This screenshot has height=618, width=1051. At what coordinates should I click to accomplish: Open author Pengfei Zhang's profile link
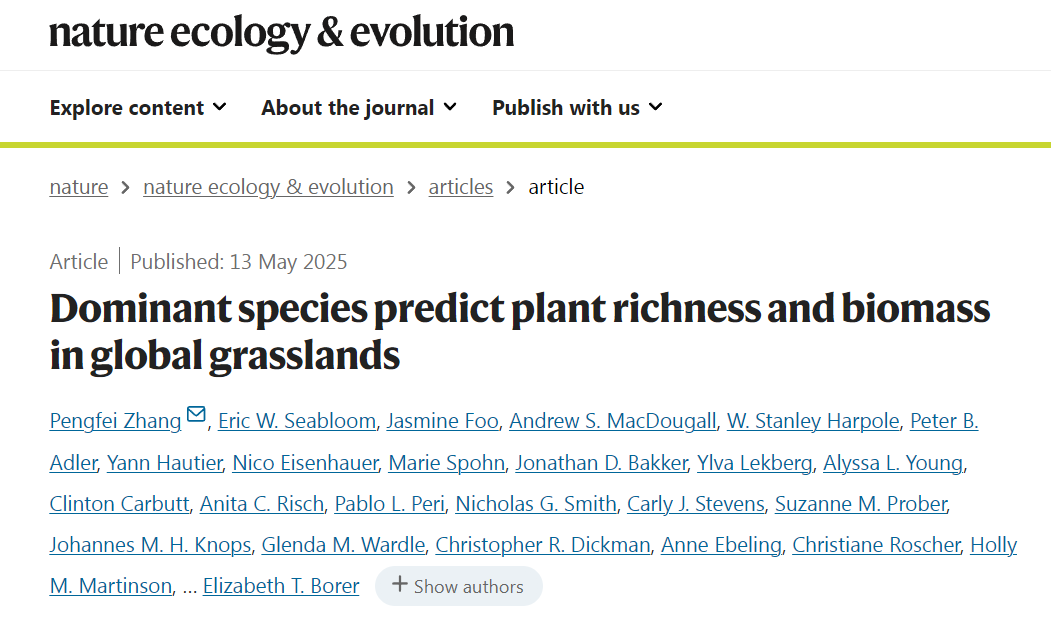click(115, 421)
